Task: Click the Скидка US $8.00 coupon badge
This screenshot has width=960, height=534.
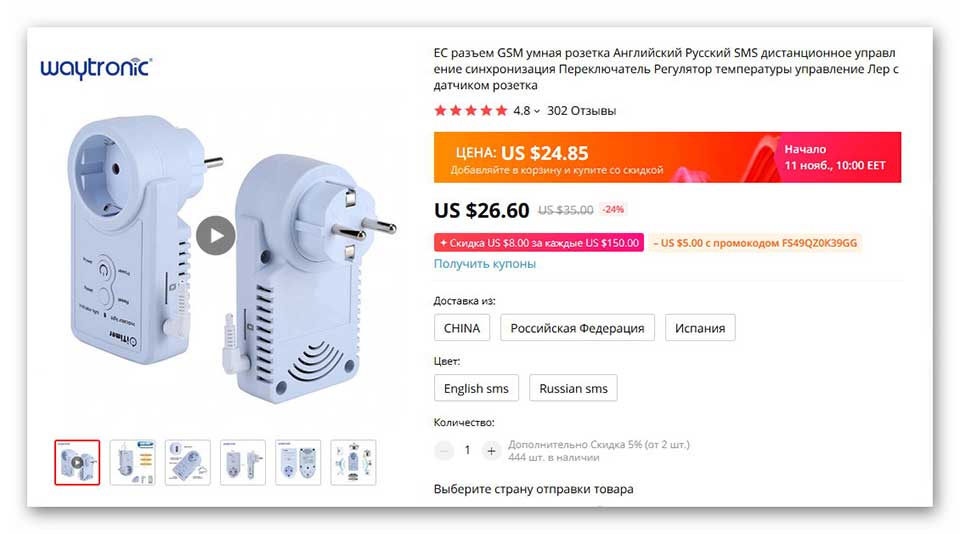Action: pos(539,243)
